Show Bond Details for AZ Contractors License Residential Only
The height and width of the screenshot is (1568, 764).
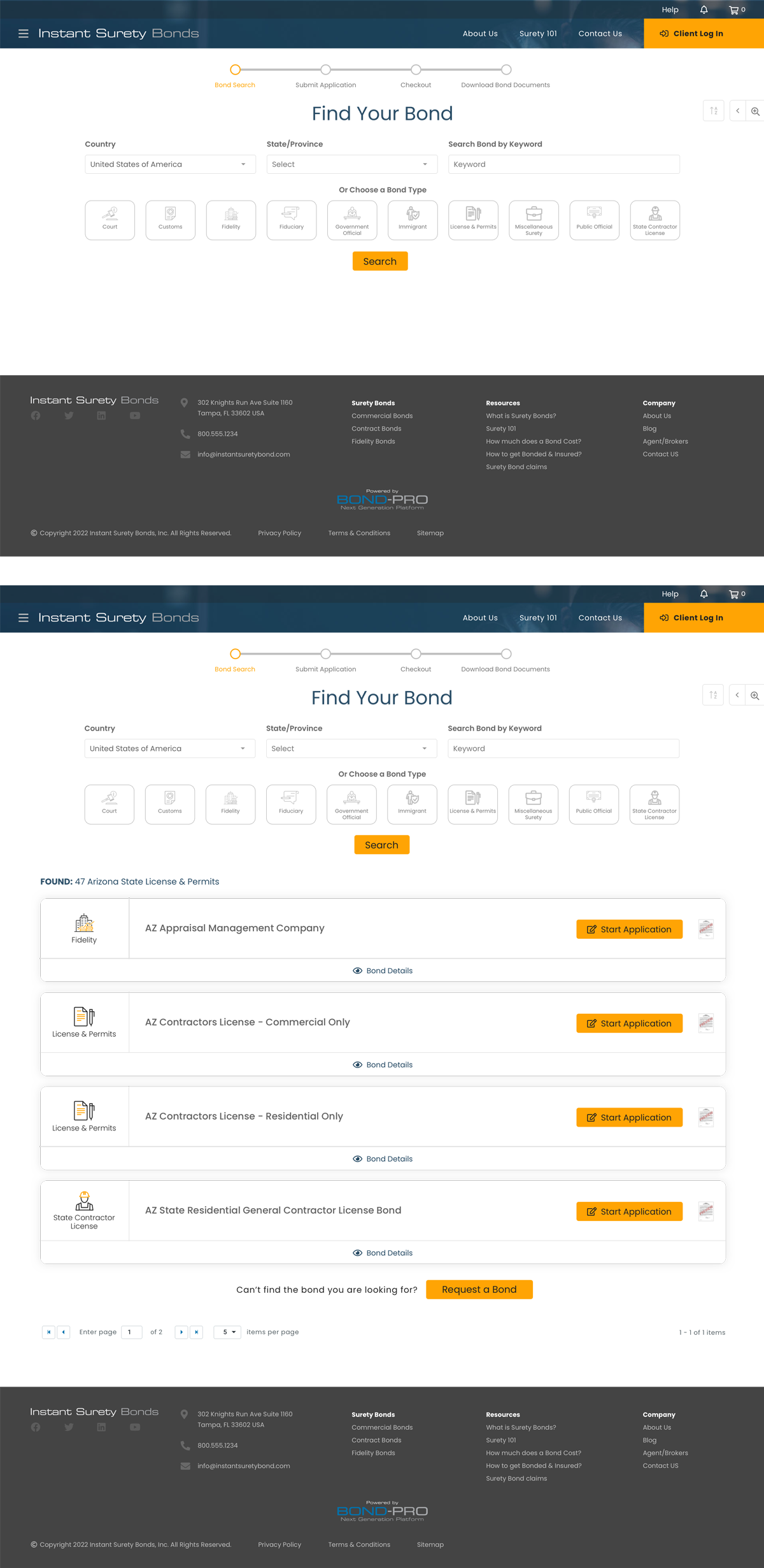pos(383,1158)
